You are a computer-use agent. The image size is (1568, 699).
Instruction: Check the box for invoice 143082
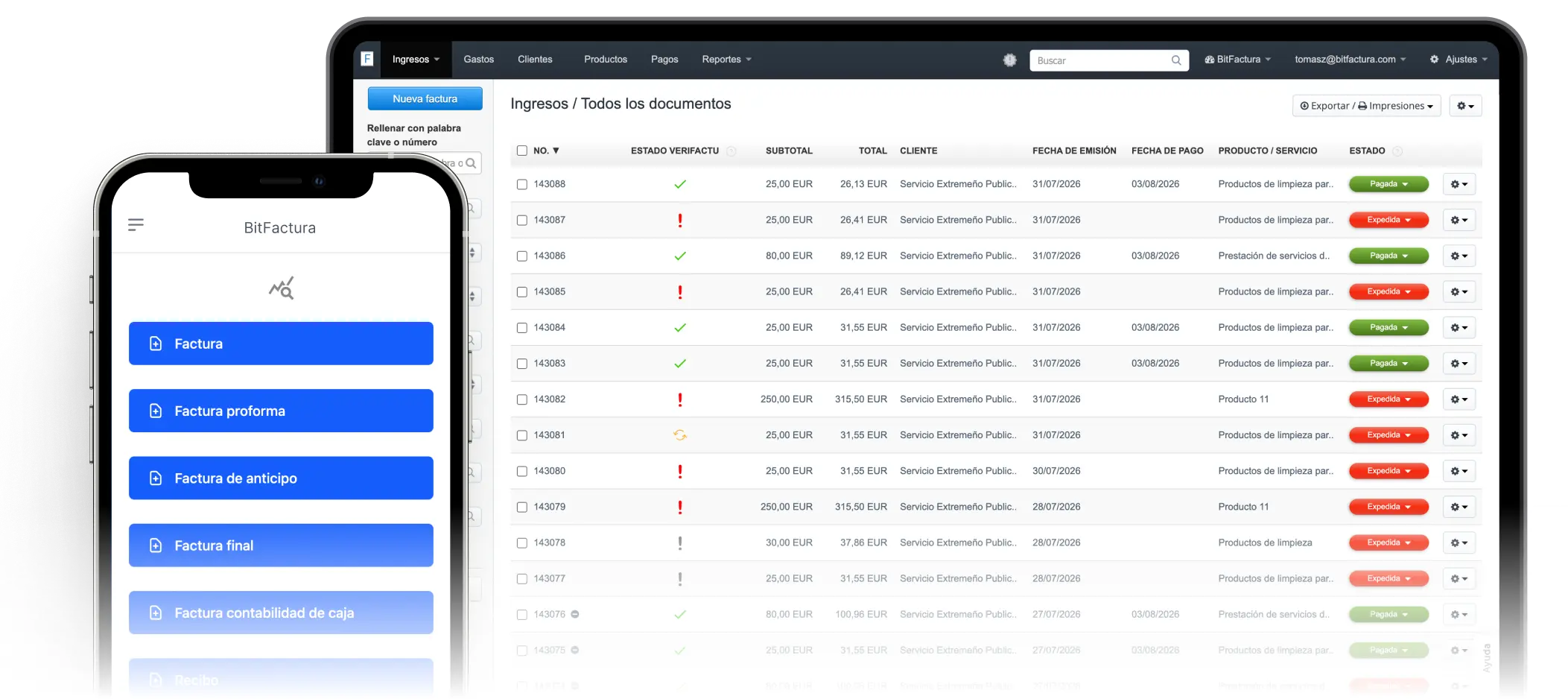click(x=522, y=399)
